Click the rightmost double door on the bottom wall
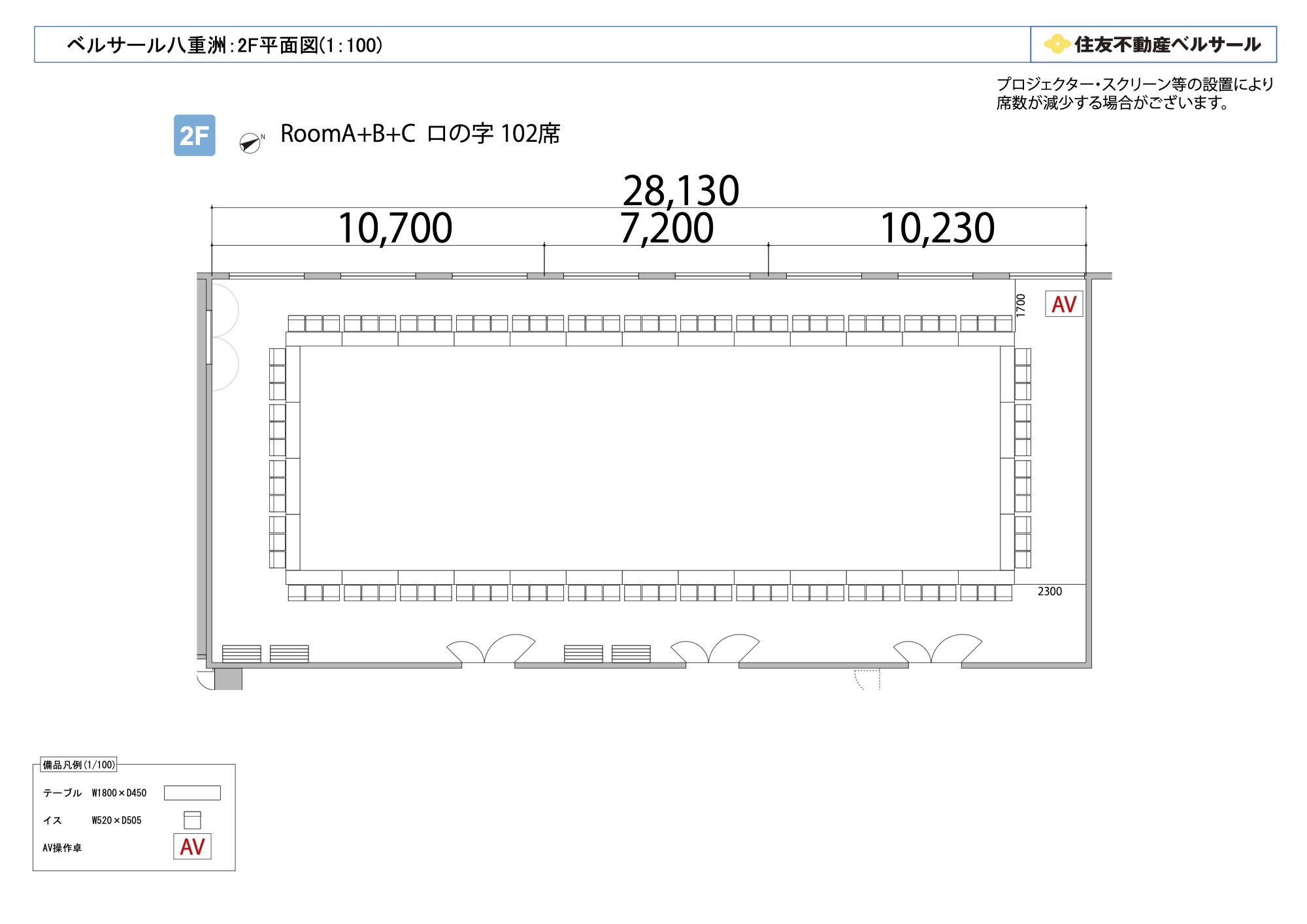The width and height of the screenshot is (1307, 924). click(937, 649)
